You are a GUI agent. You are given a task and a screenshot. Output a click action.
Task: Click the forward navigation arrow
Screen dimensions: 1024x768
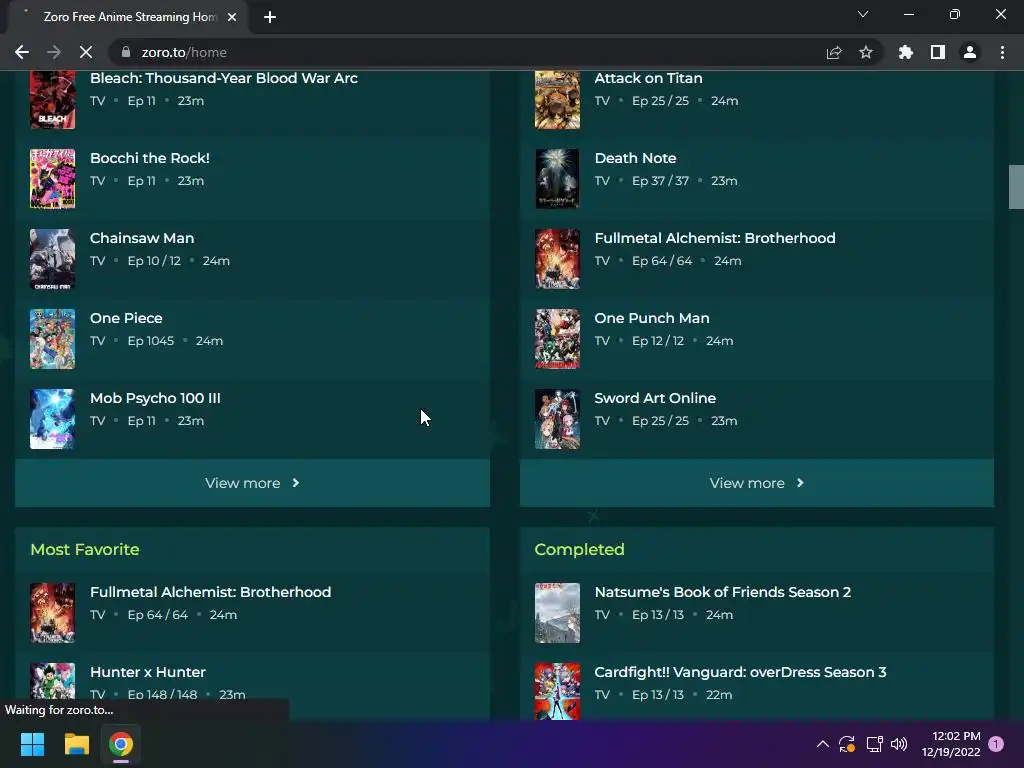point(54,52)
